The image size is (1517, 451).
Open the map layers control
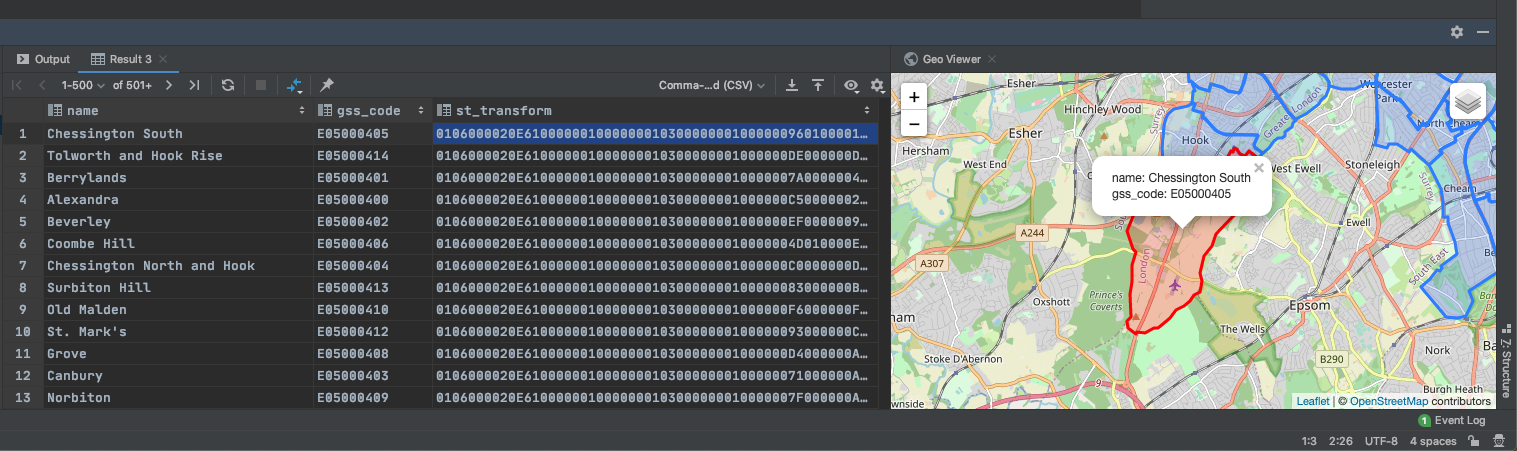click(x=1467, y=102)
